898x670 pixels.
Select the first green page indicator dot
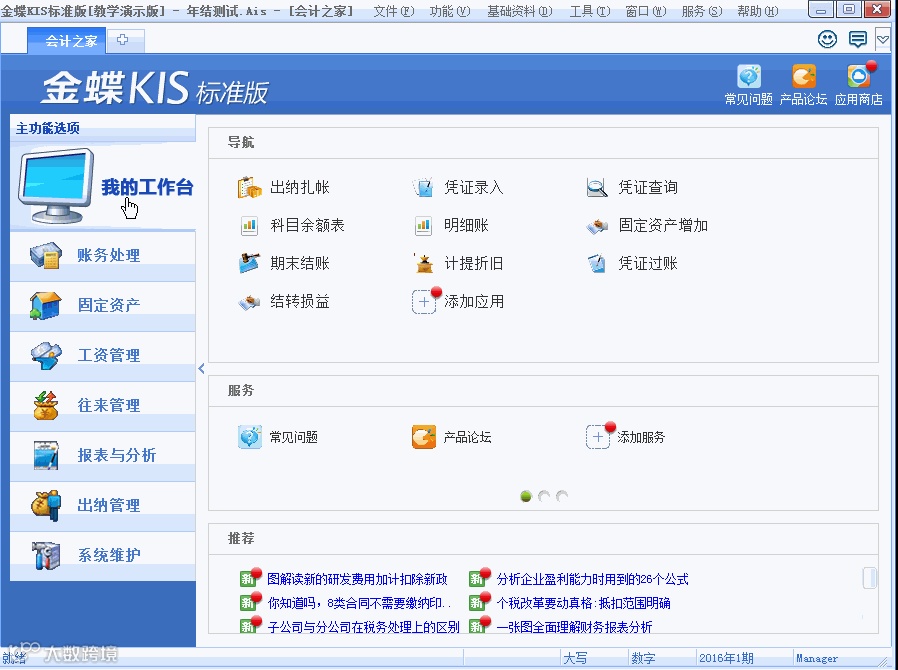[x=526, y=496]
